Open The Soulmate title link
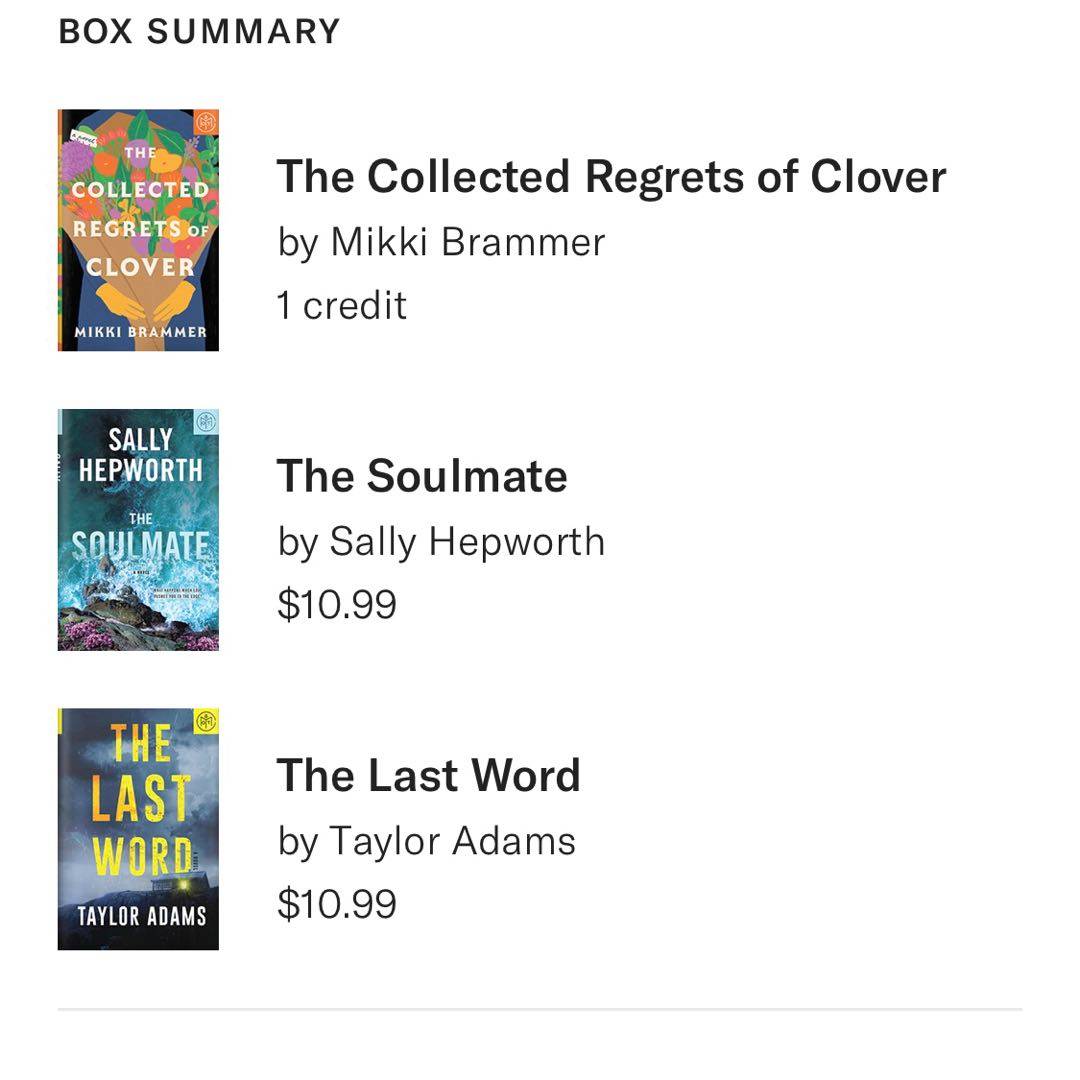 421,476
